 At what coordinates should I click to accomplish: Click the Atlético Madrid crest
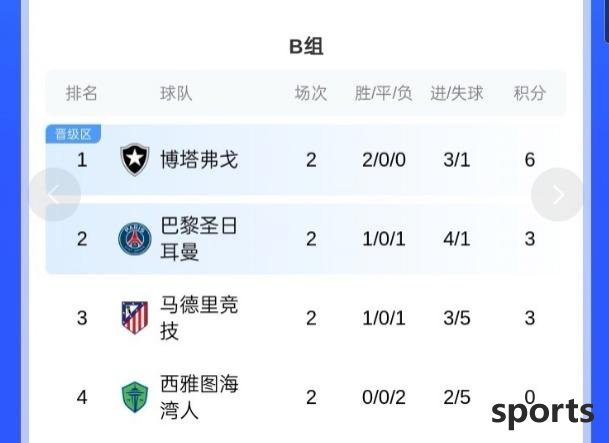point(135,318)
